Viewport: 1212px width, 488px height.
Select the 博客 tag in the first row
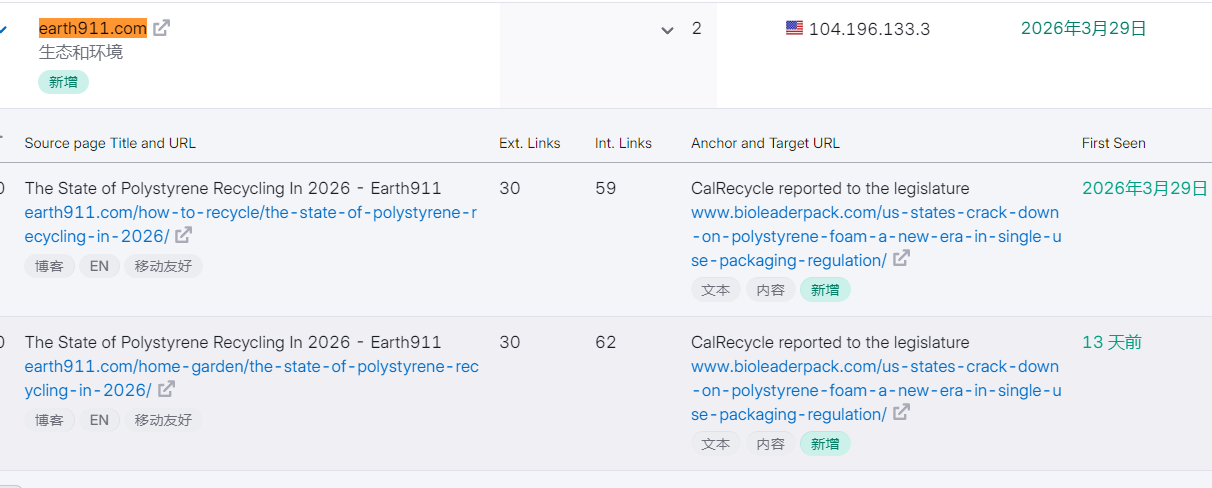49,266
